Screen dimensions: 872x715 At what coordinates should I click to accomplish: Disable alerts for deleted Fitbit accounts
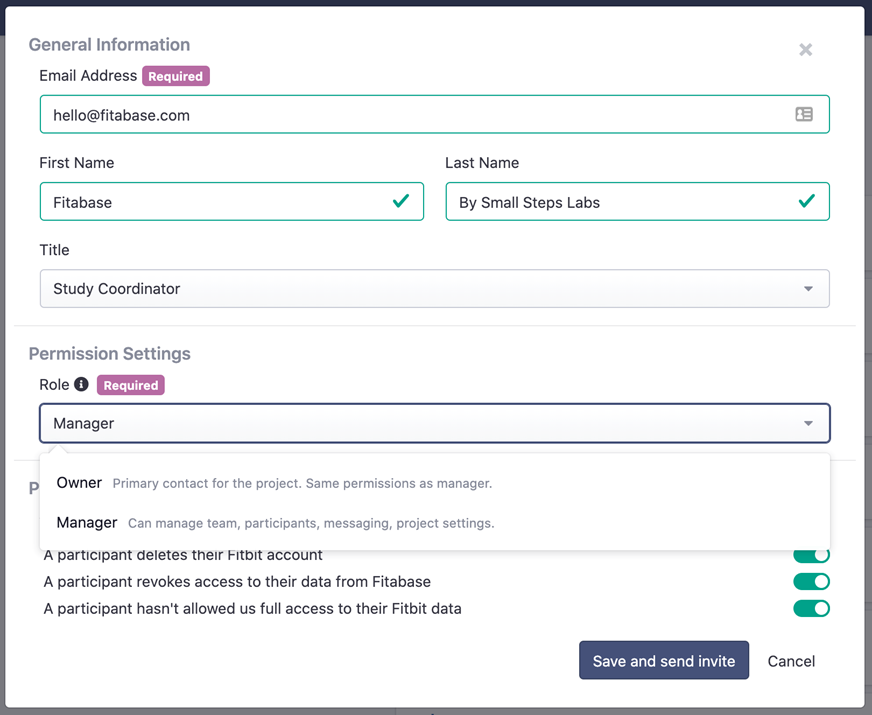(812, 554)
